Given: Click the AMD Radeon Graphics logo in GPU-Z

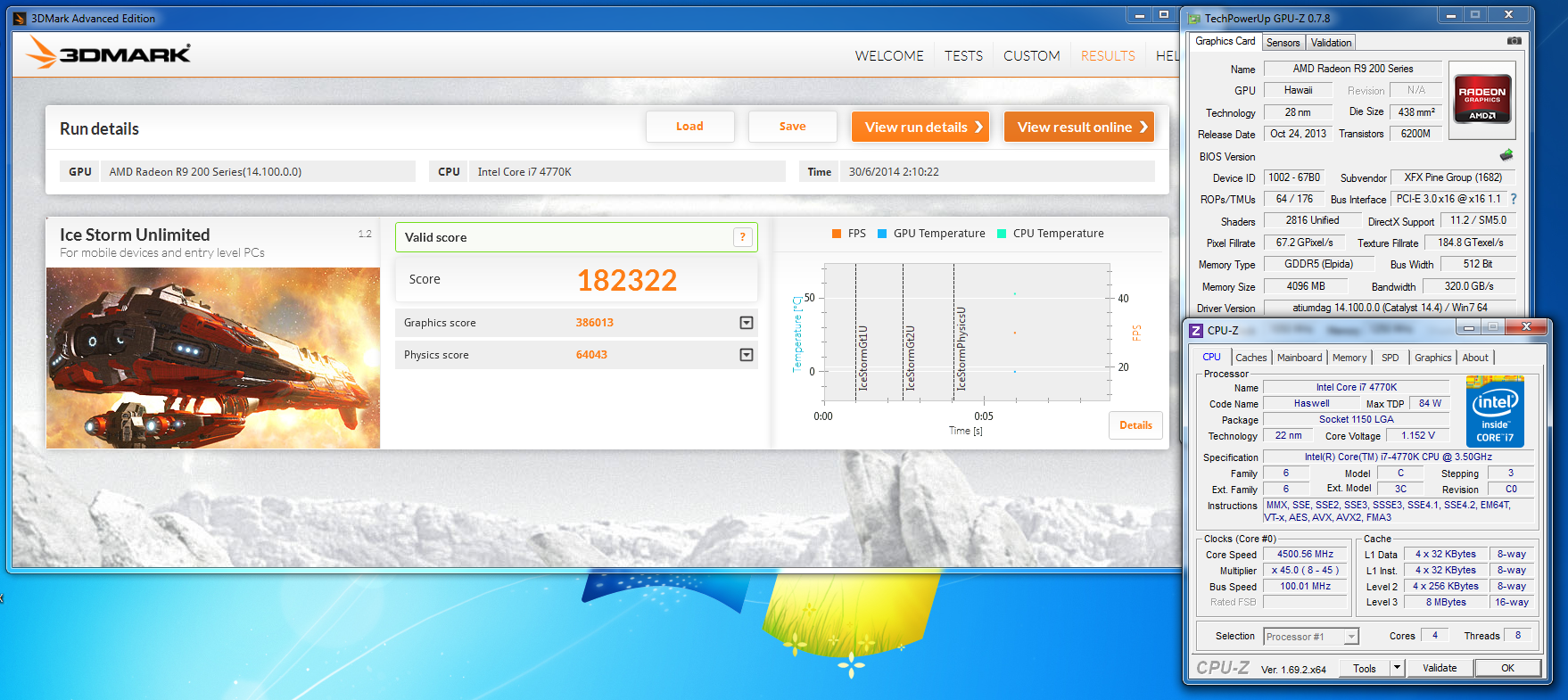Looking at the screenshot, I should pos(1481,100).
